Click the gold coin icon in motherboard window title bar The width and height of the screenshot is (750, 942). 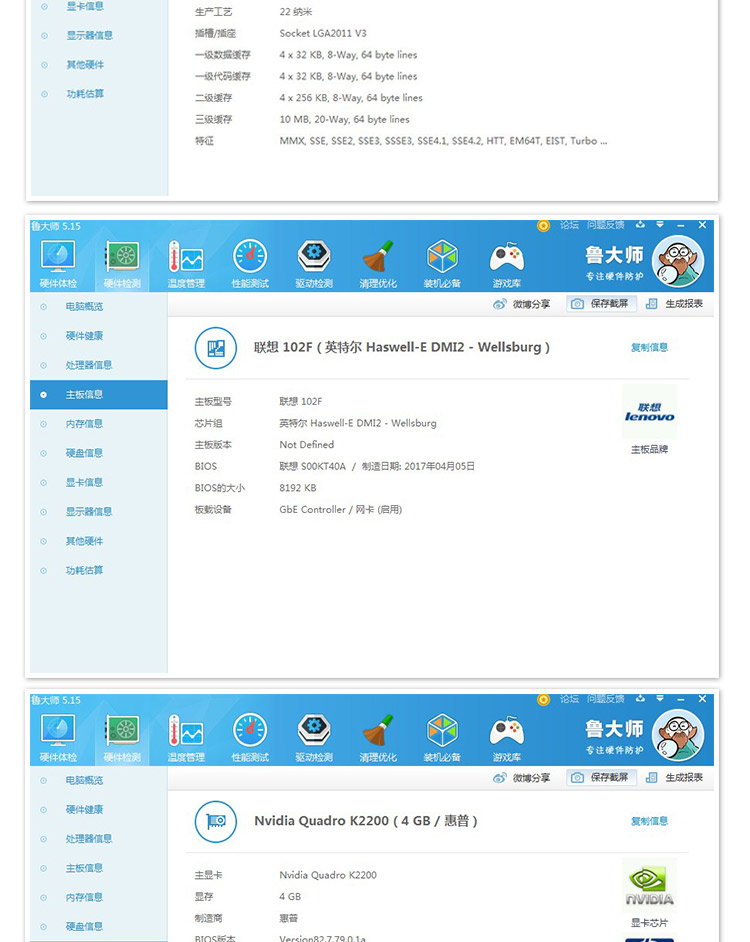click(543, 226)
